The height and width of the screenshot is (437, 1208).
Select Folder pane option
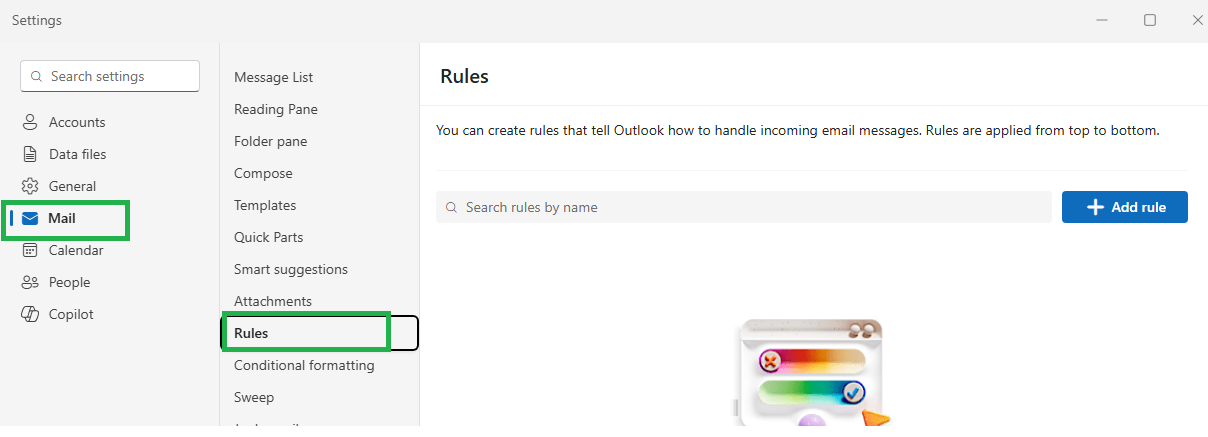271,141
